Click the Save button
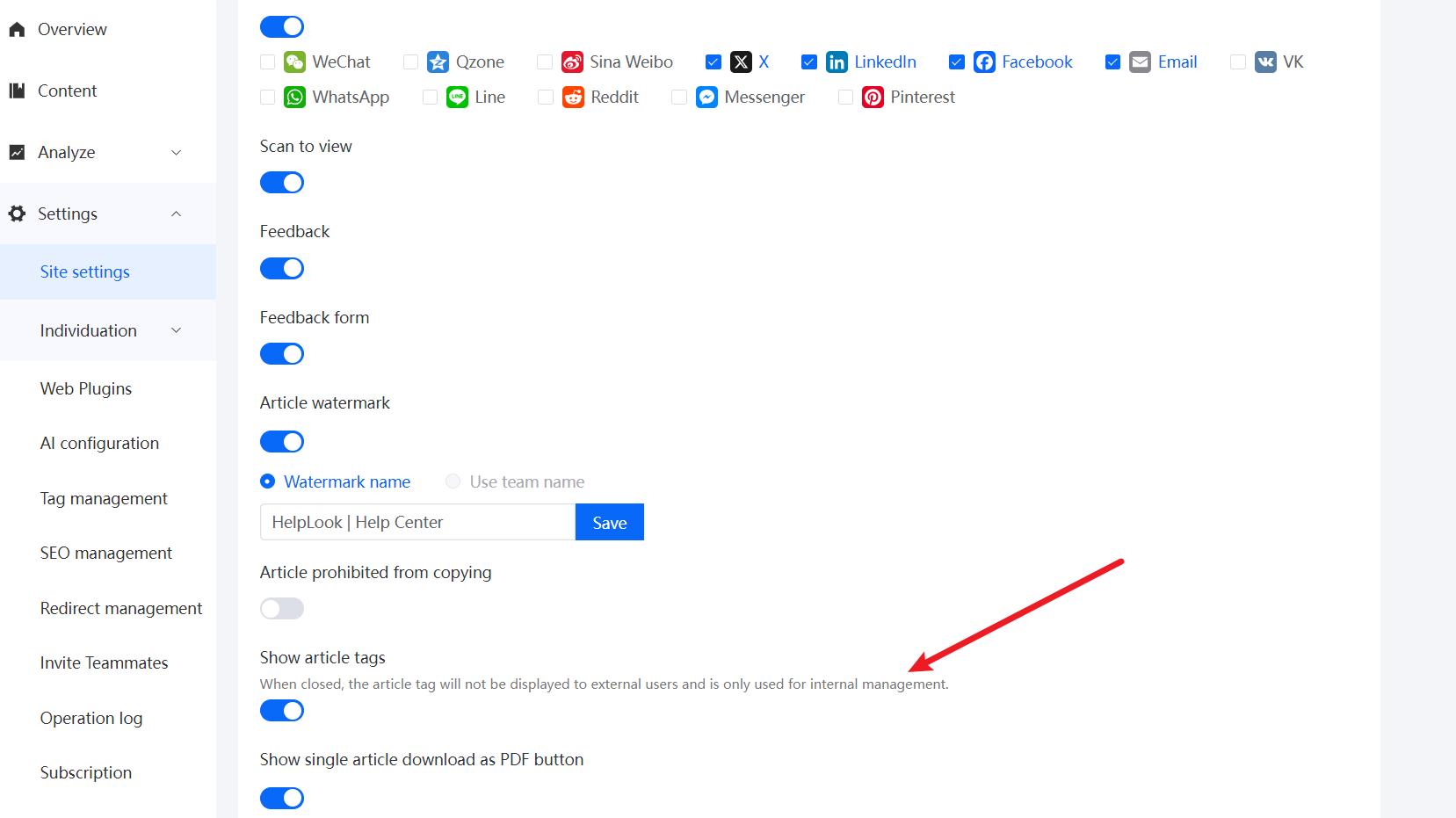 [609, 521]
